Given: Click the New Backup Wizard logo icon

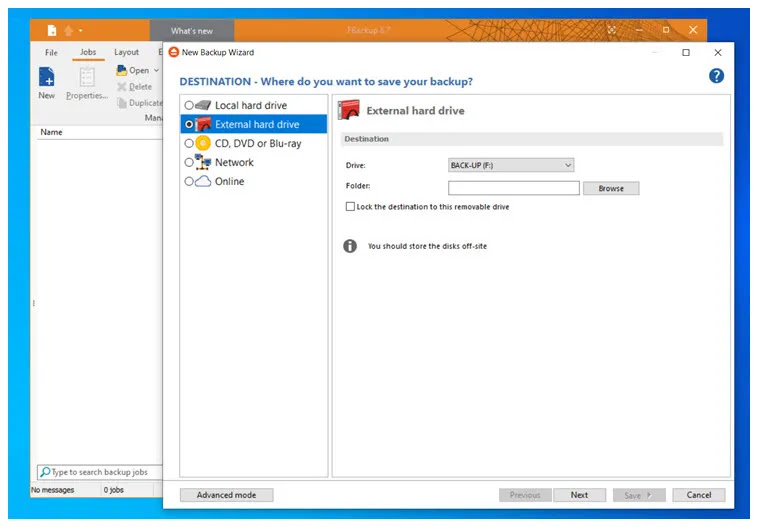Looking at the screenshot, I should pos(173,52).
